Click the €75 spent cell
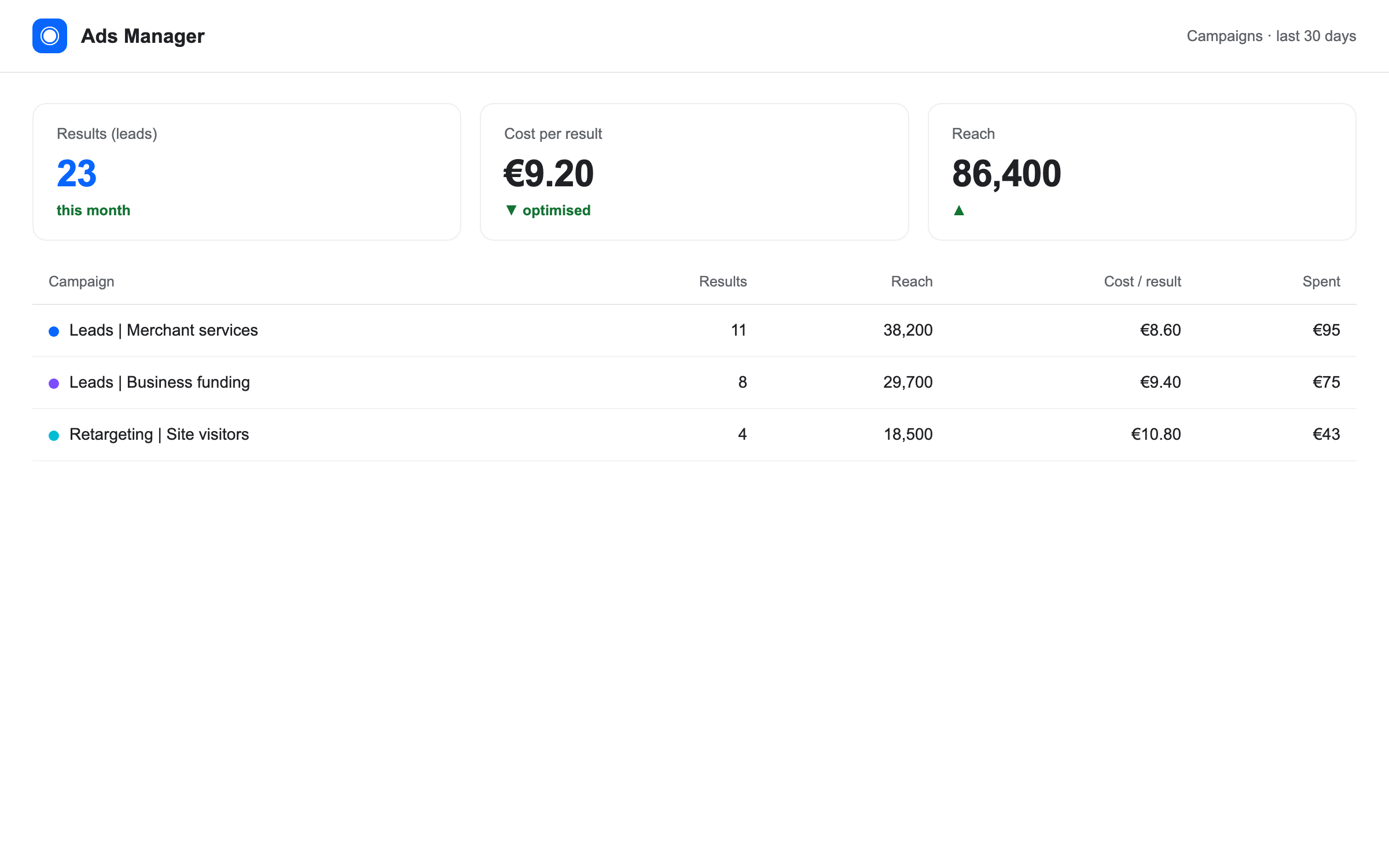This screenshot has height=868, width=1389. tap(1326, 382)
